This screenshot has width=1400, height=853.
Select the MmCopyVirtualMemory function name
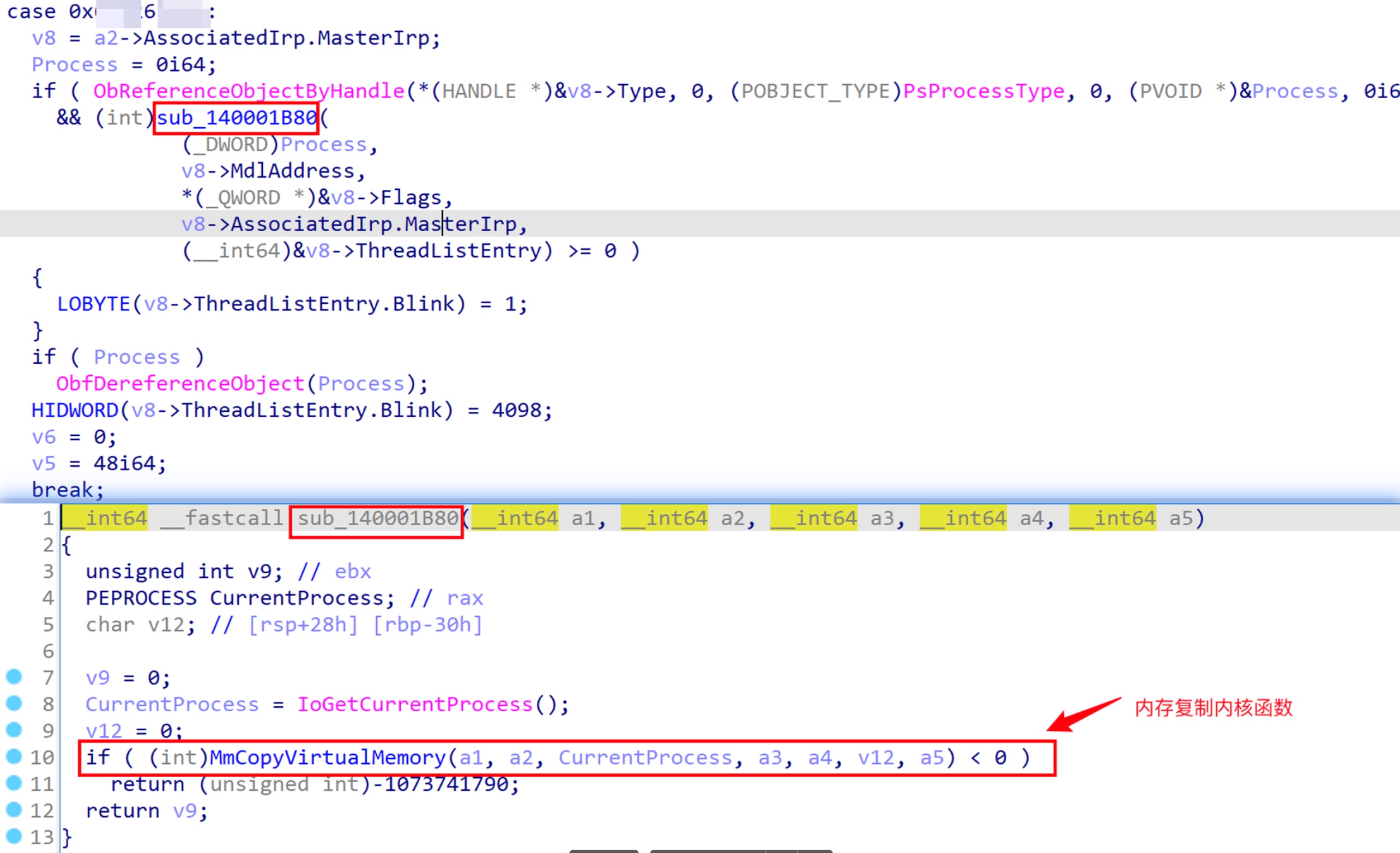[327, 758]
